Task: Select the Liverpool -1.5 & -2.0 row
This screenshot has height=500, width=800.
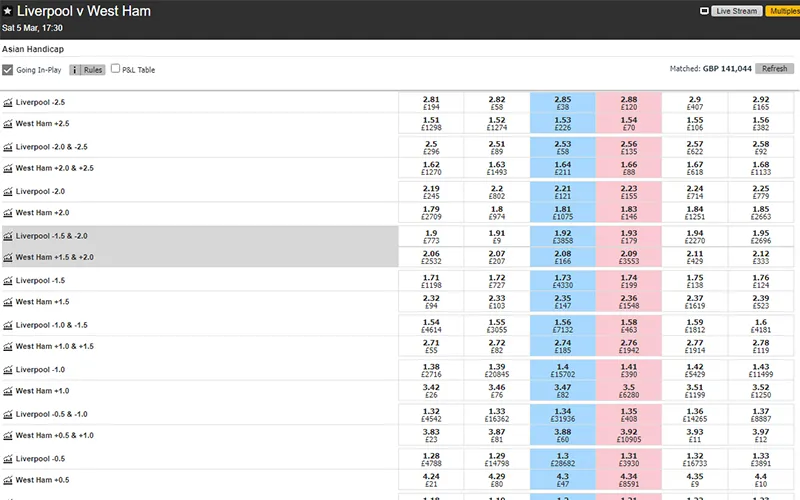Action: tap(200, 236)
